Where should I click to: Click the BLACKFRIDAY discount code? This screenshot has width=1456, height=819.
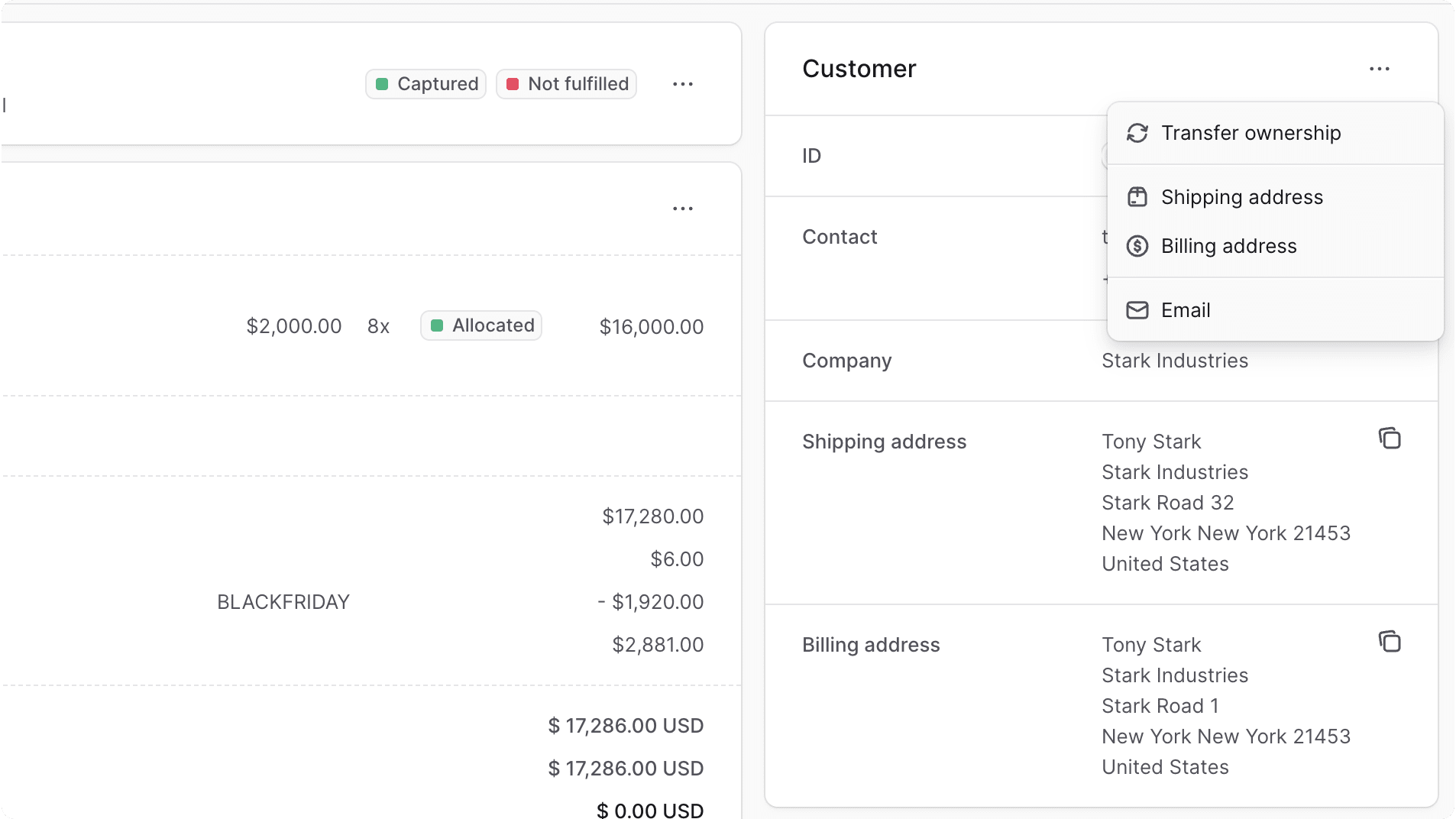click(x=283, y=601)
